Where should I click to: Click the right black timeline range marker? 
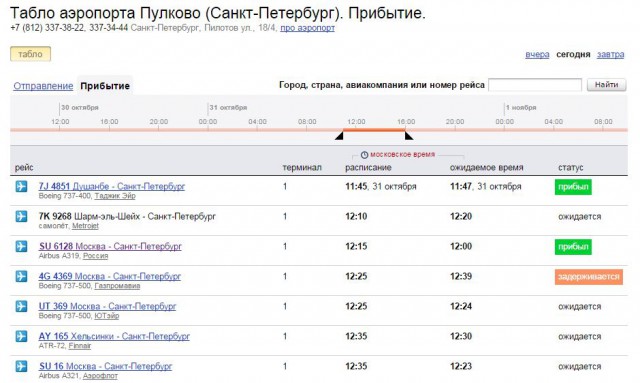[409, 136]
